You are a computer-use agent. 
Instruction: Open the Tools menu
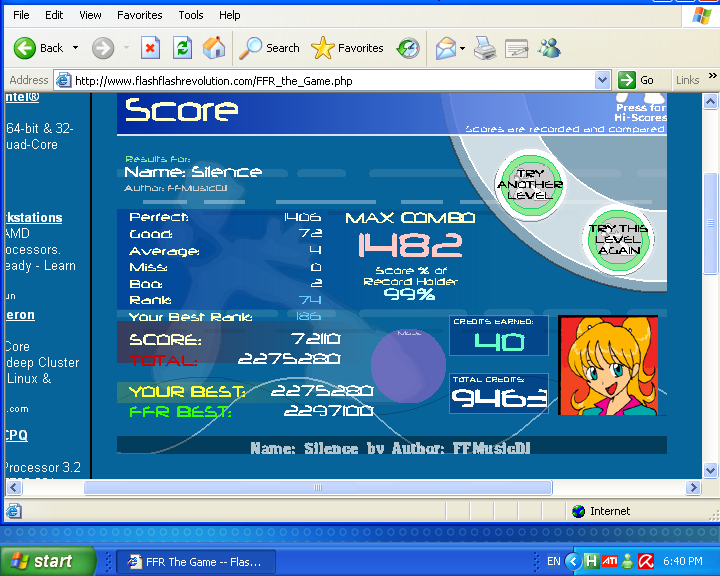190,15
